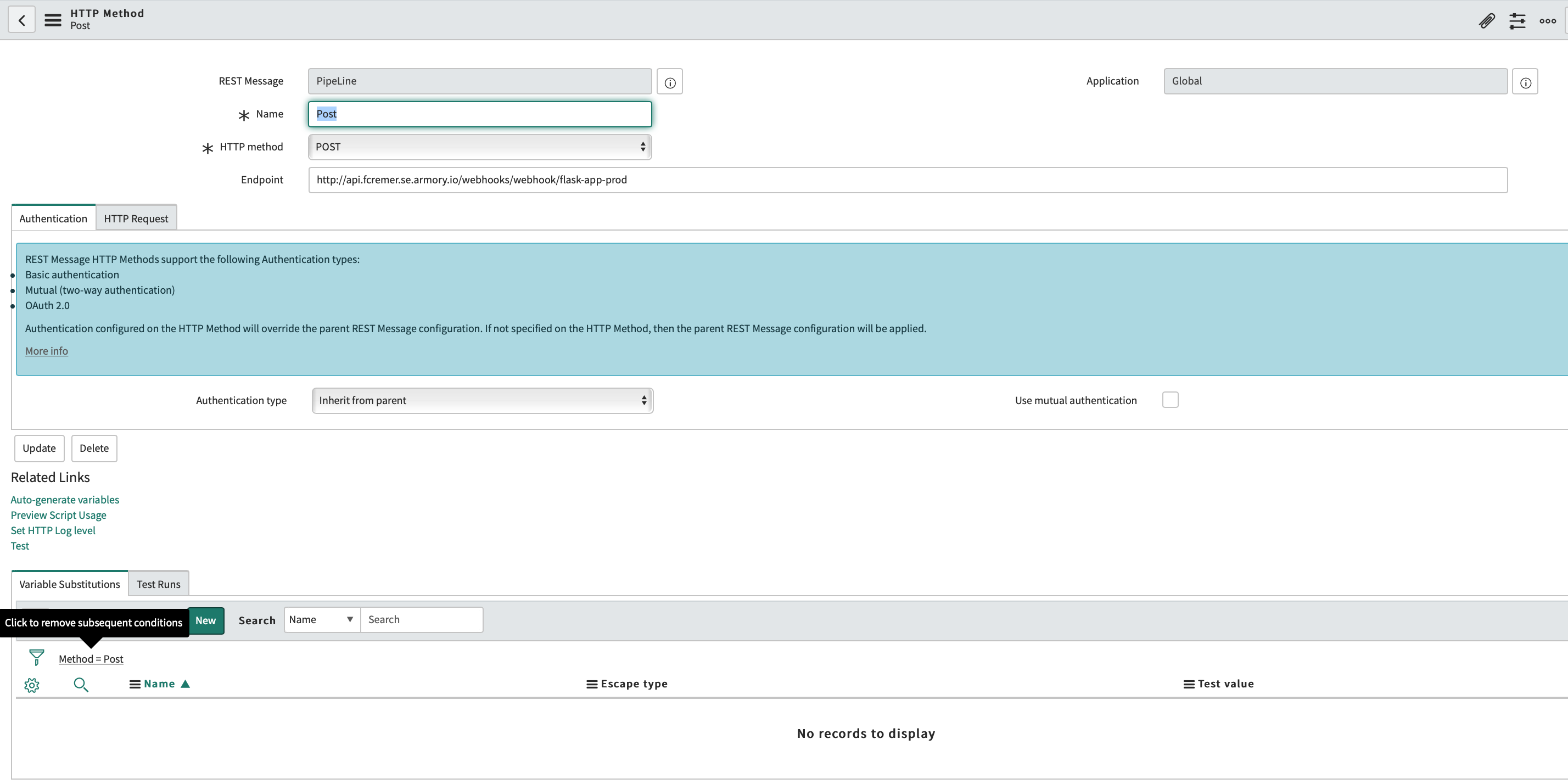The width and height of the screenshot is (1568, 784).
Task: Click Auto-generate variables link
Action: pos(65,500)
